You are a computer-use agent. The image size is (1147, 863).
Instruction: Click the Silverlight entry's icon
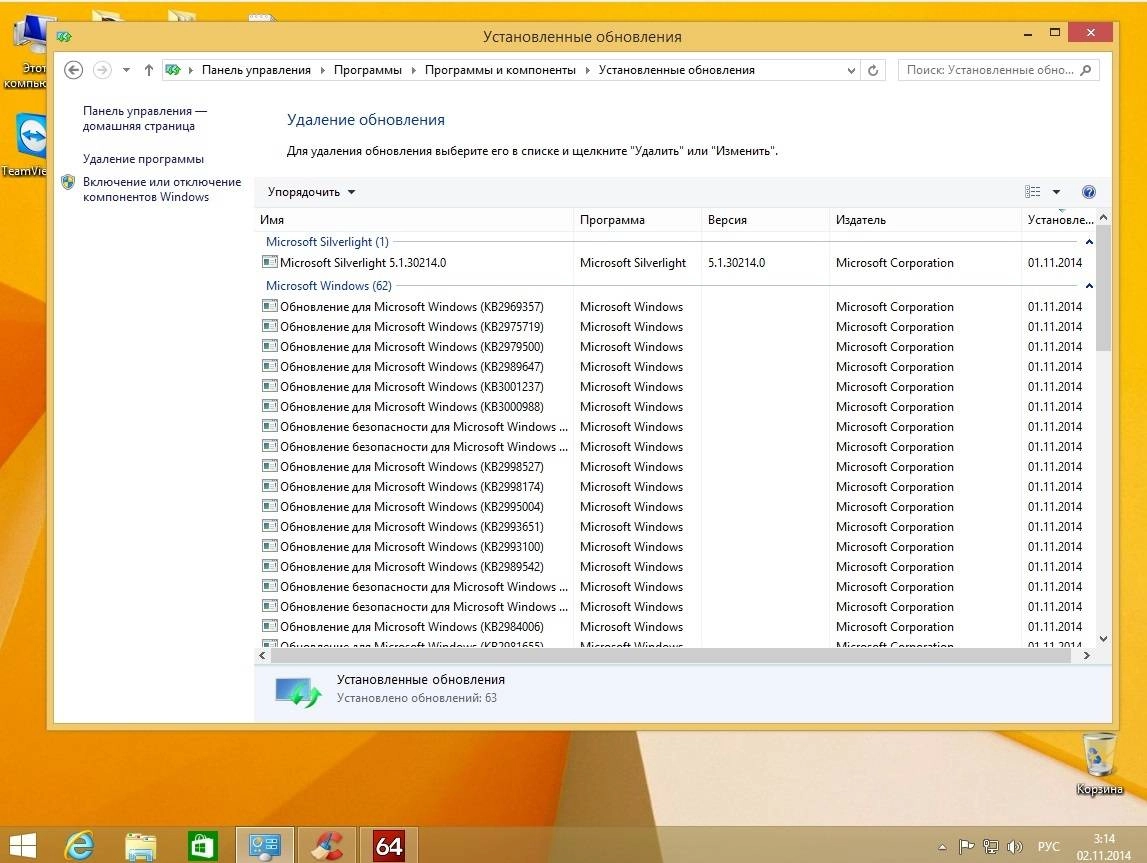[x=270, y=262]
